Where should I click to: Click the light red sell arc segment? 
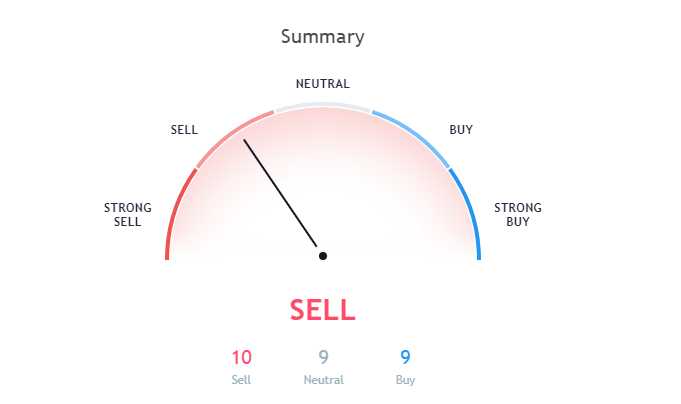pyautogui.click(x=231, y=136)
